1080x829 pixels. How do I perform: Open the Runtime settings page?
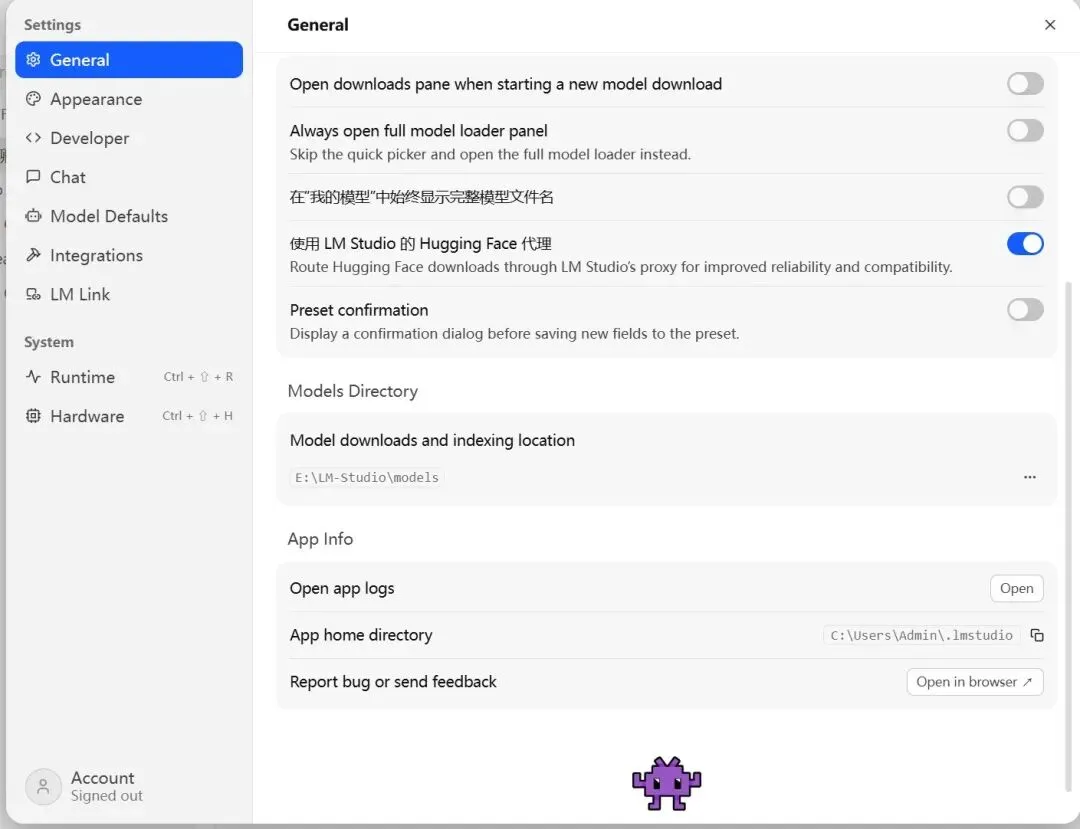[82, 377]
